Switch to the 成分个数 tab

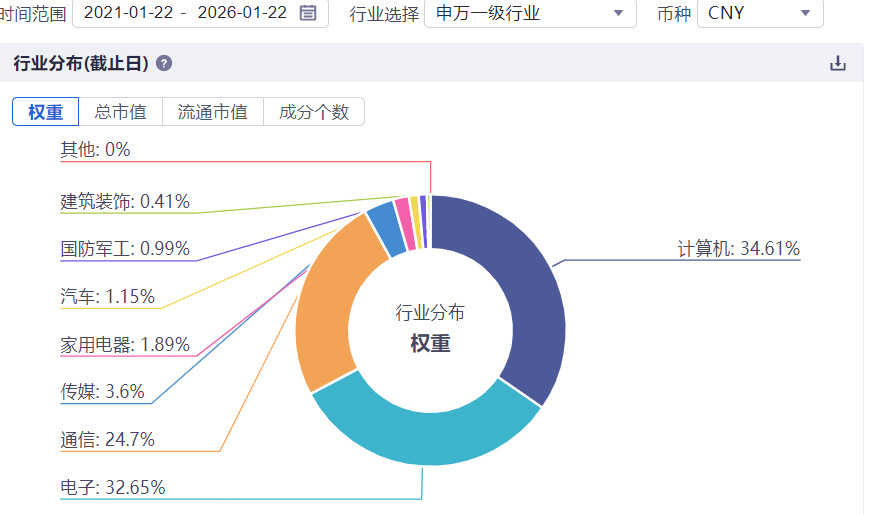[x=314, y=112]
